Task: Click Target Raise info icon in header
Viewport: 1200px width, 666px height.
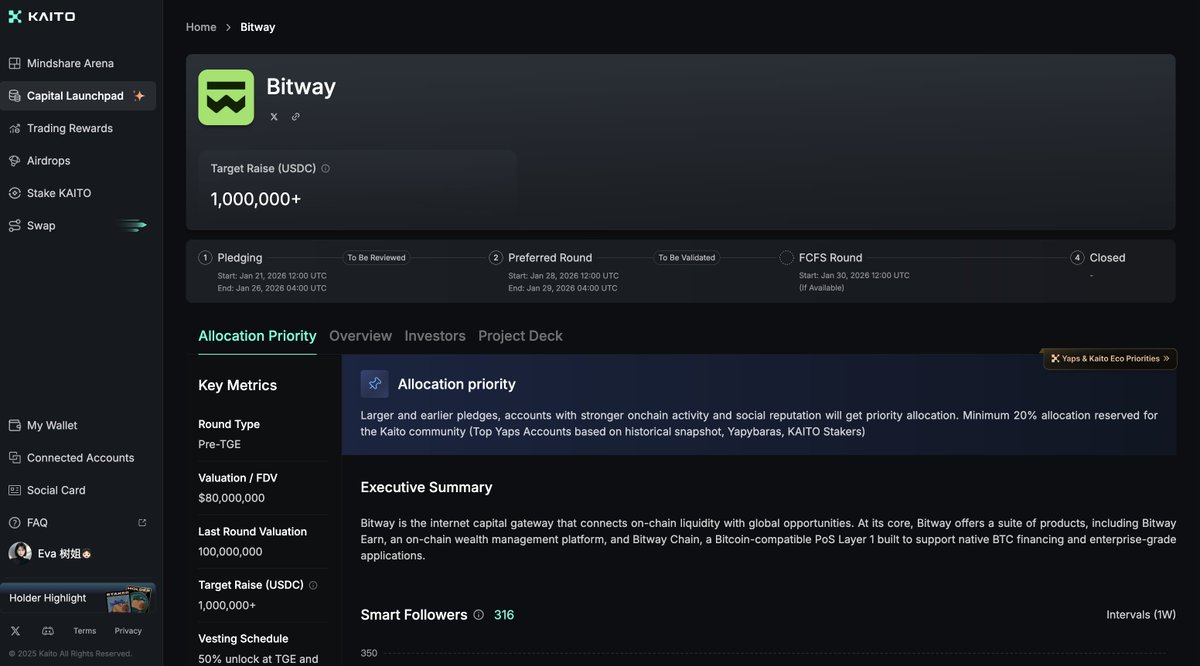Action: [326, 169]
